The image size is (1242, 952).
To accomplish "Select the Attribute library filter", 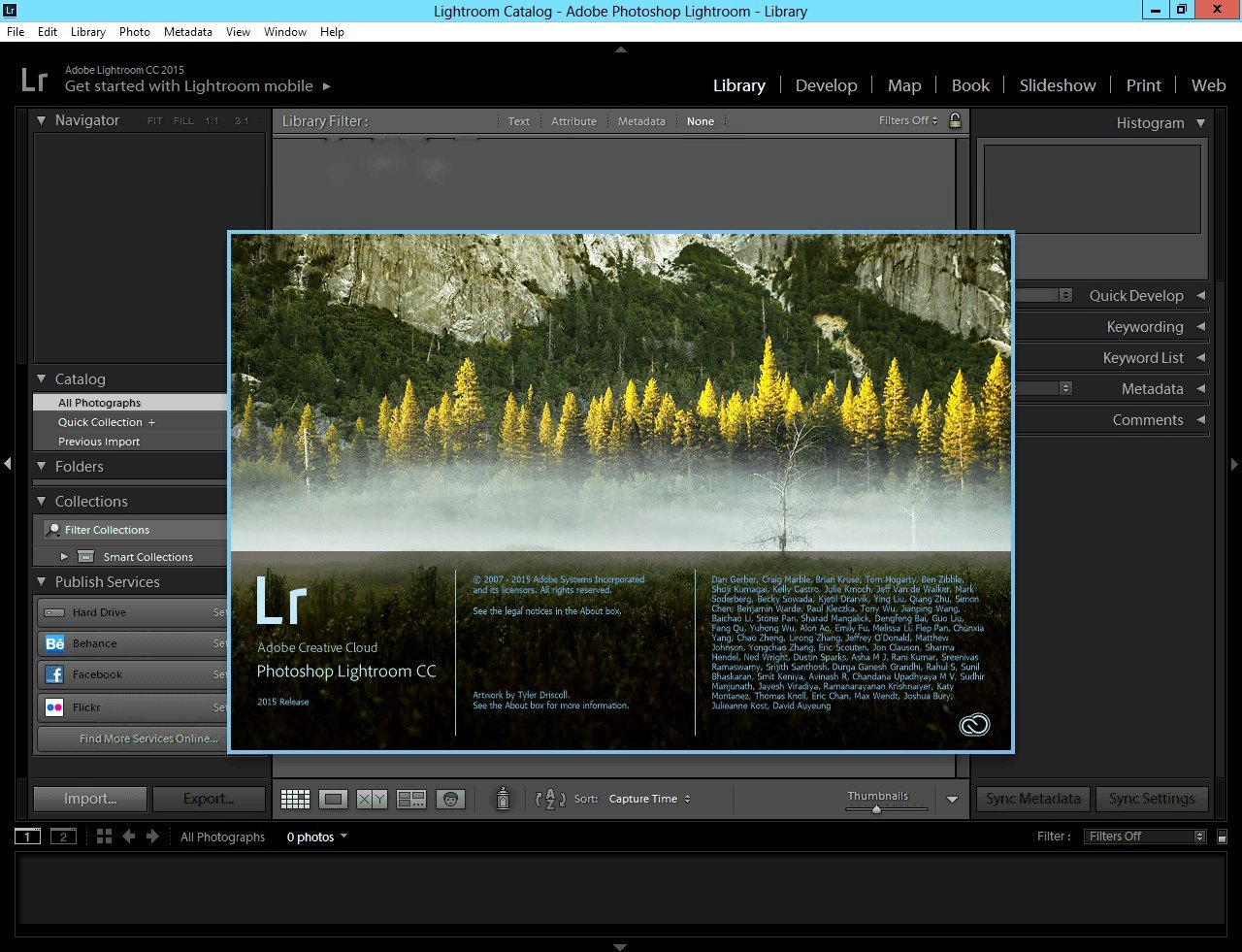I will pyautogui.click(x=573, y=121).
